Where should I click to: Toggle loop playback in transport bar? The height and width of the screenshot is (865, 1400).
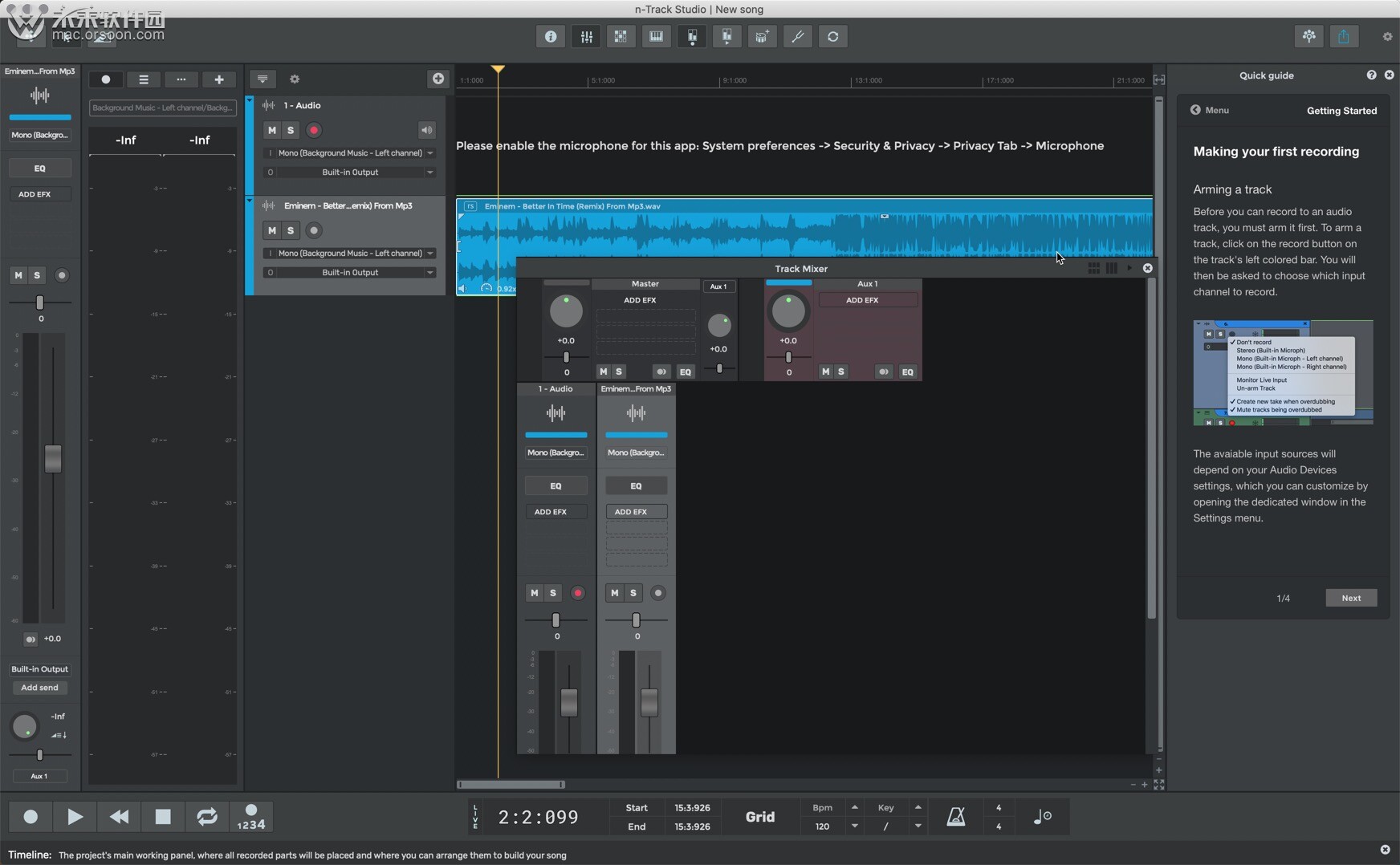click(x=207, y=817)
